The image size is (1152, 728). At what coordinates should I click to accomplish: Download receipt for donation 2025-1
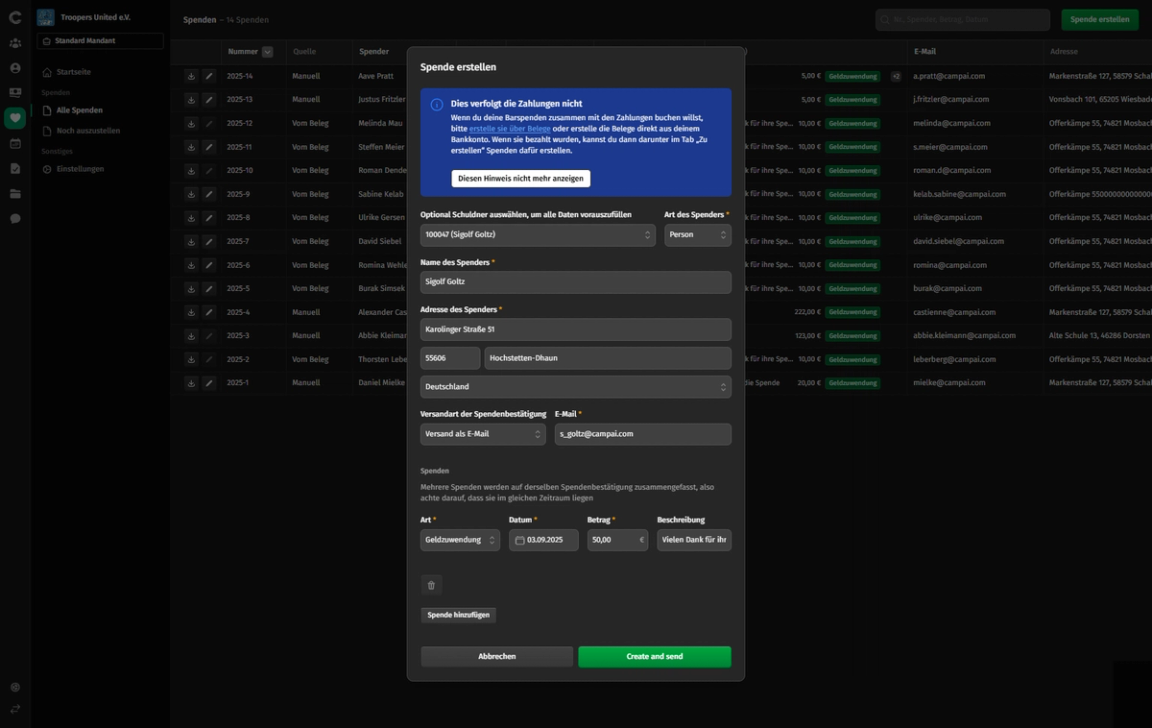(191, 383)
